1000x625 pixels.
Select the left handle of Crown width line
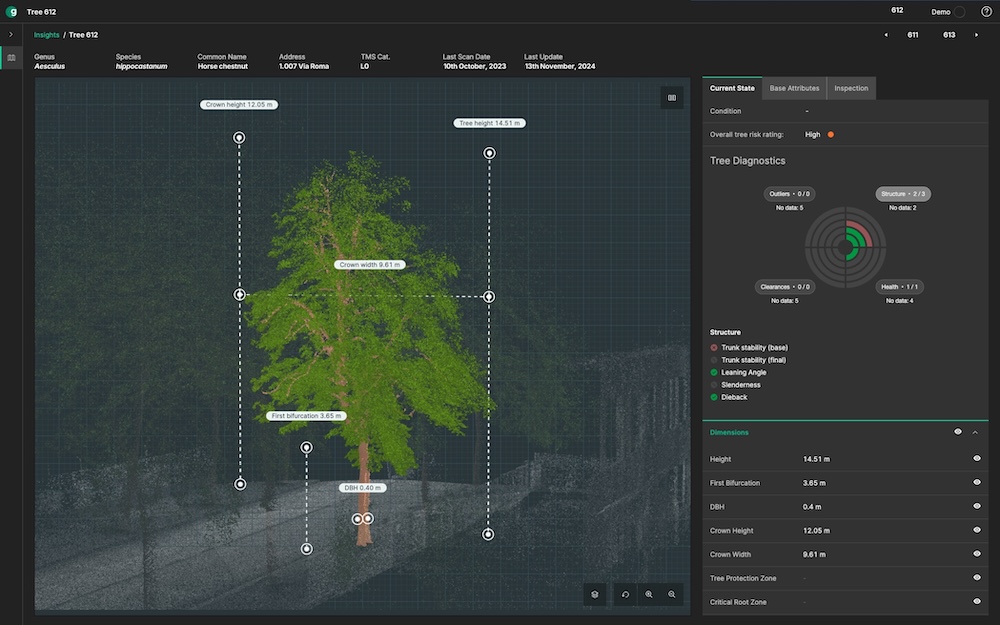pyautogui.click(x=239, y=294)
